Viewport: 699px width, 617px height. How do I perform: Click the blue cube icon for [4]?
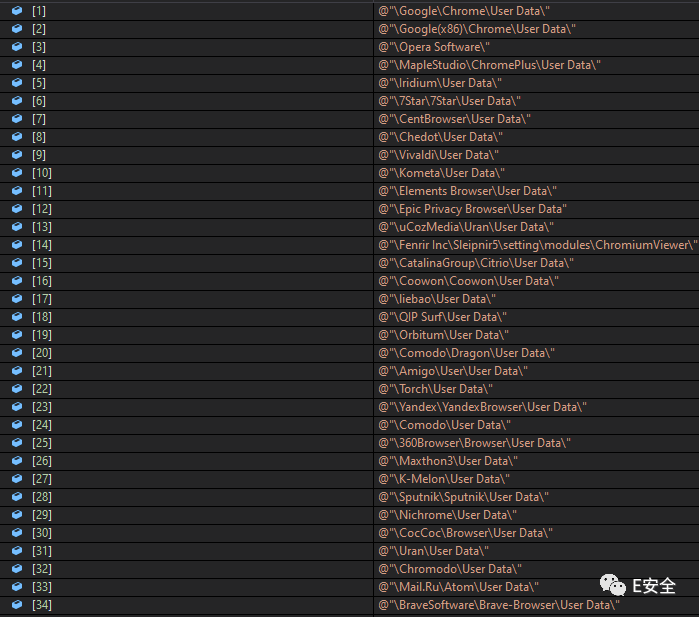tap(17, 65)
